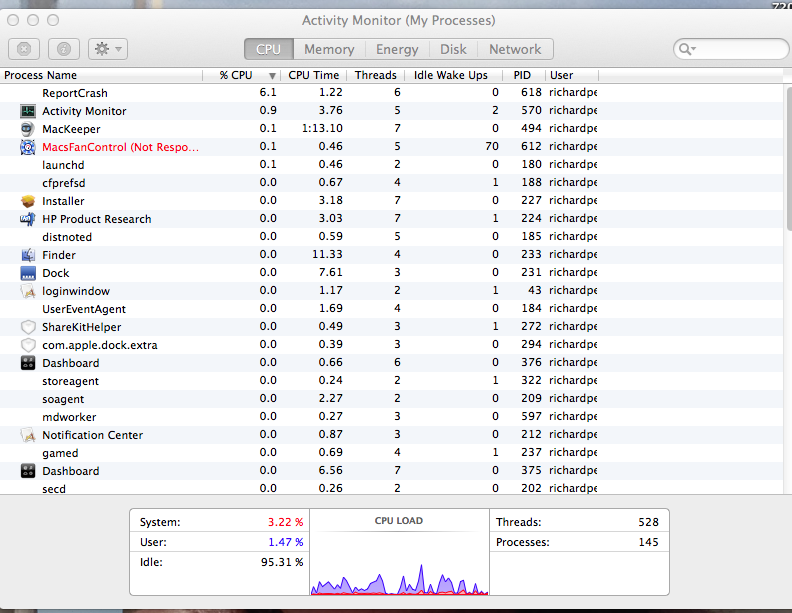This screenshot has width=792, height=613.
Task: Click the Idle 95.31 % value
Action: [x=282, y=562]
